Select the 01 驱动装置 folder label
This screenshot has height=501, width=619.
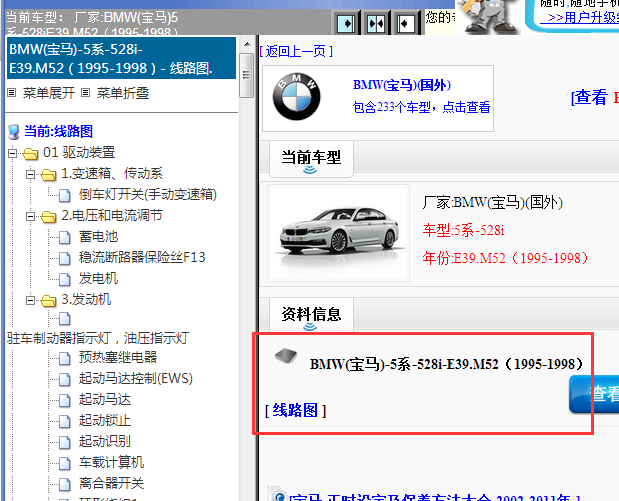(79, 152)
